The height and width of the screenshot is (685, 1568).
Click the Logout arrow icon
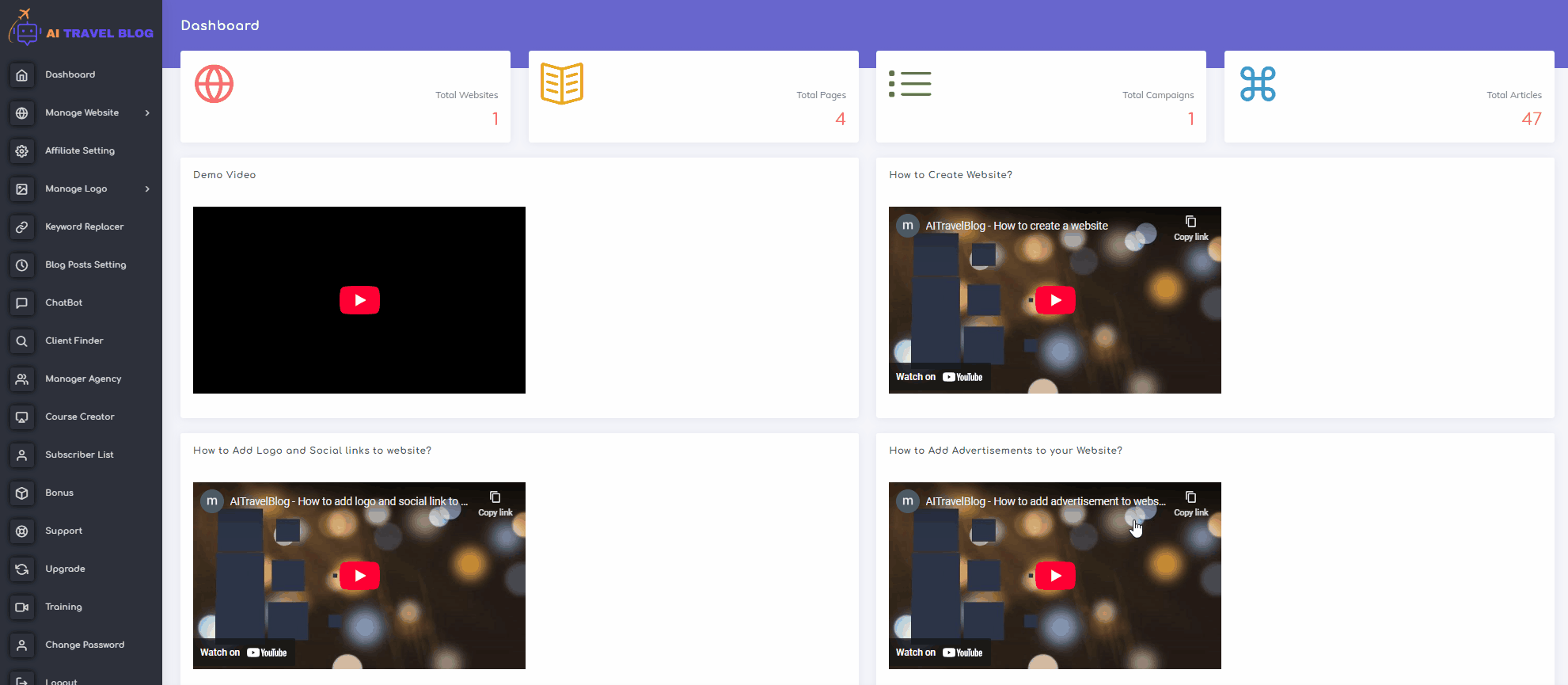[x=22, y=679]
